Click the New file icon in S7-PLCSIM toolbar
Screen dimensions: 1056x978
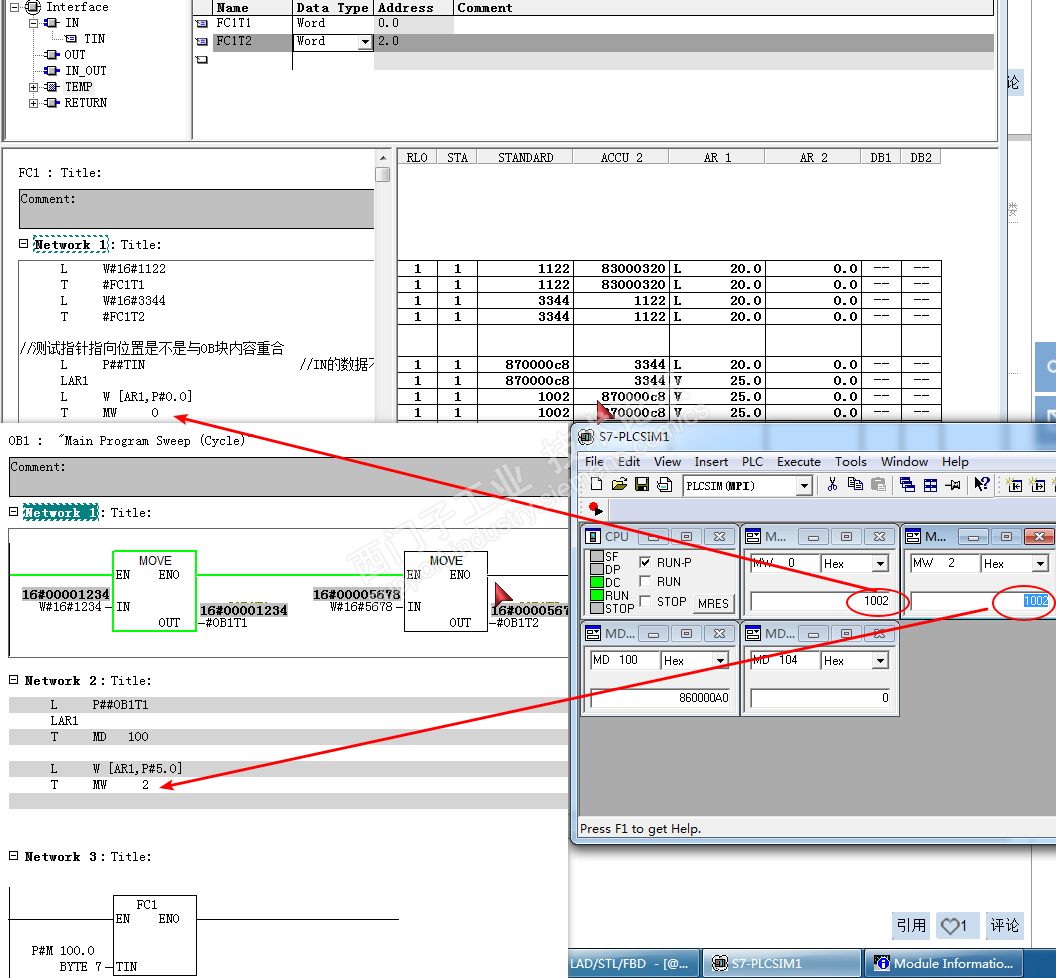point(596,484)
